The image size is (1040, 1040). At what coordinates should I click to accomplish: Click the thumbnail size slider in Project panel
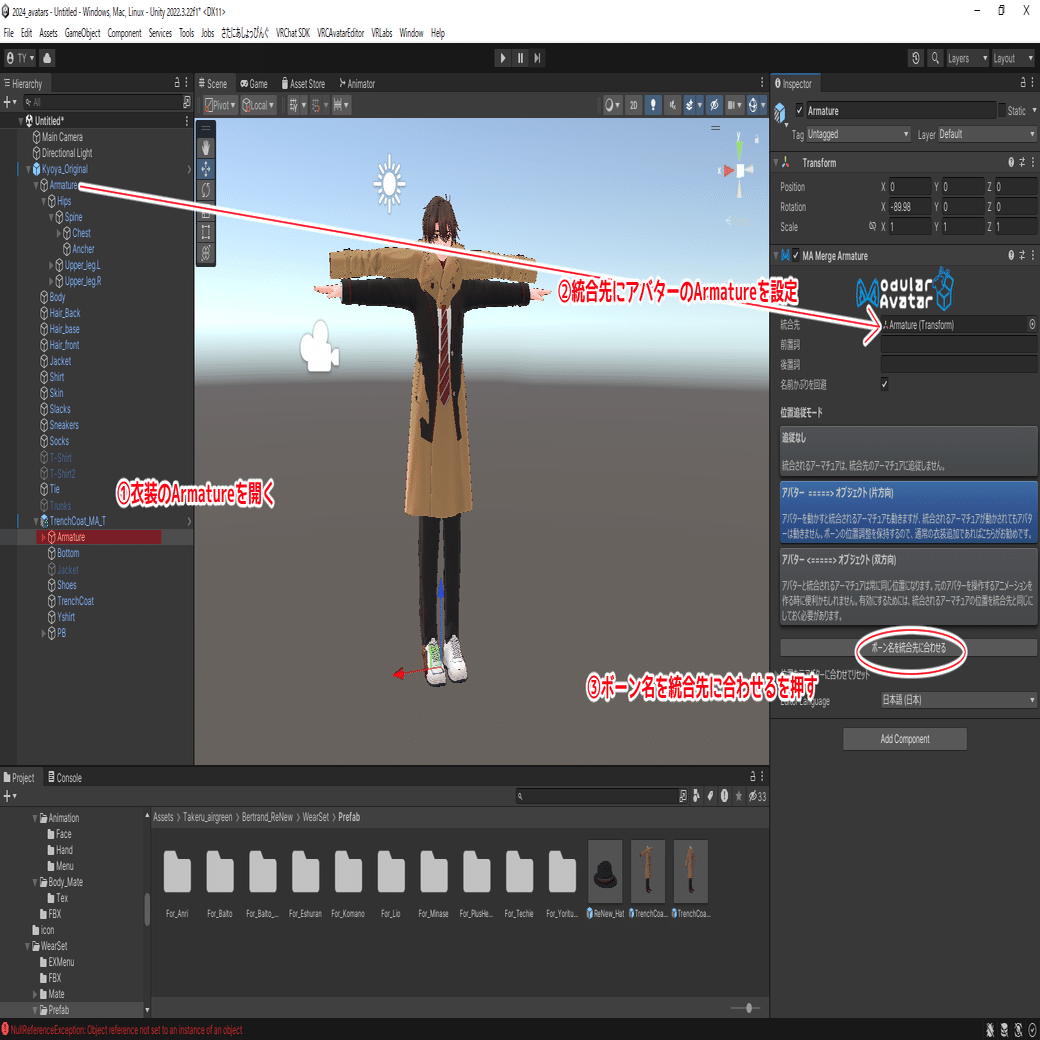[x=748, y=1008]
